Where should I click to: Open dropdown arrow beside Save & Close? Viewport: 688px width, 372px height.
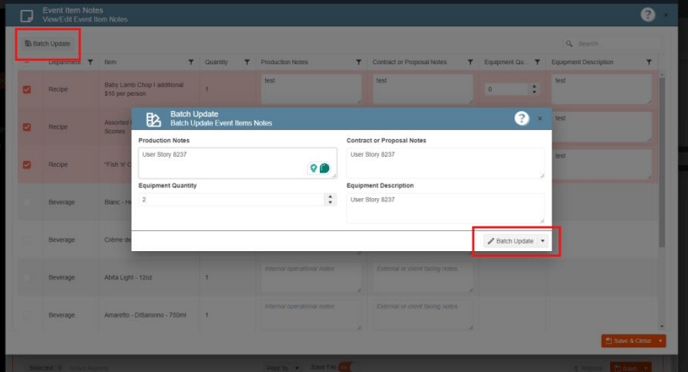pyautogui.click(x=660, y=341)
